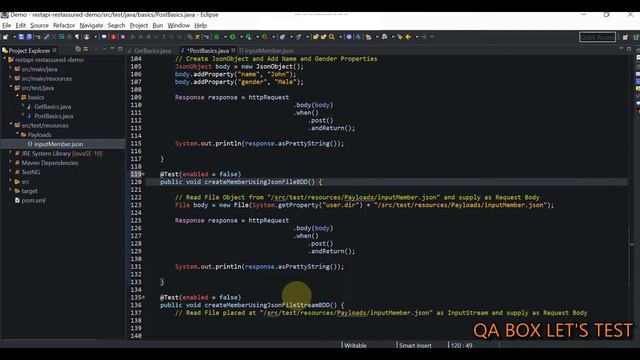Maximize the Project Explorer view

(x=120, y=49)
